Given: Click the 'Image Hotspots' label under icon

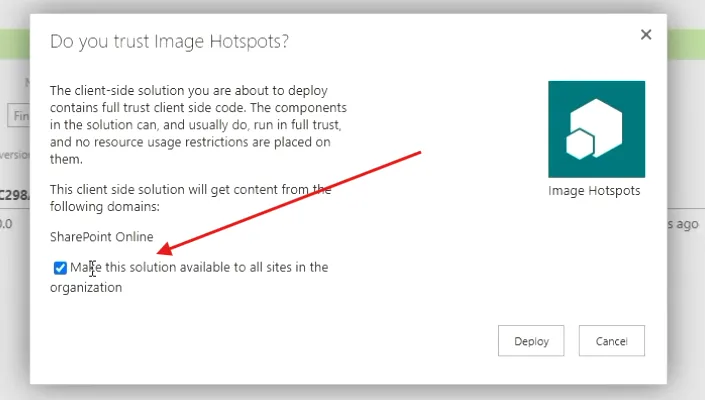Looking at the screenshot, I should tap(594, 191).
